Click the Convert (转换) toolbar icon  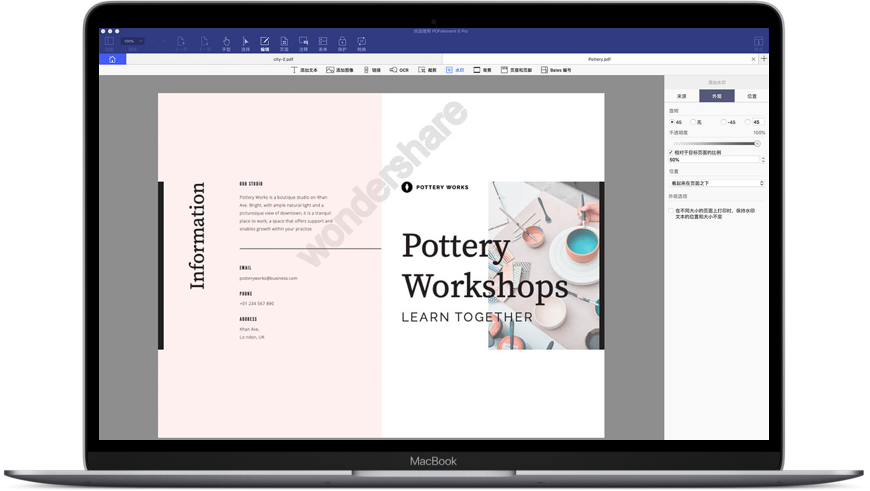tap(361, 43)
